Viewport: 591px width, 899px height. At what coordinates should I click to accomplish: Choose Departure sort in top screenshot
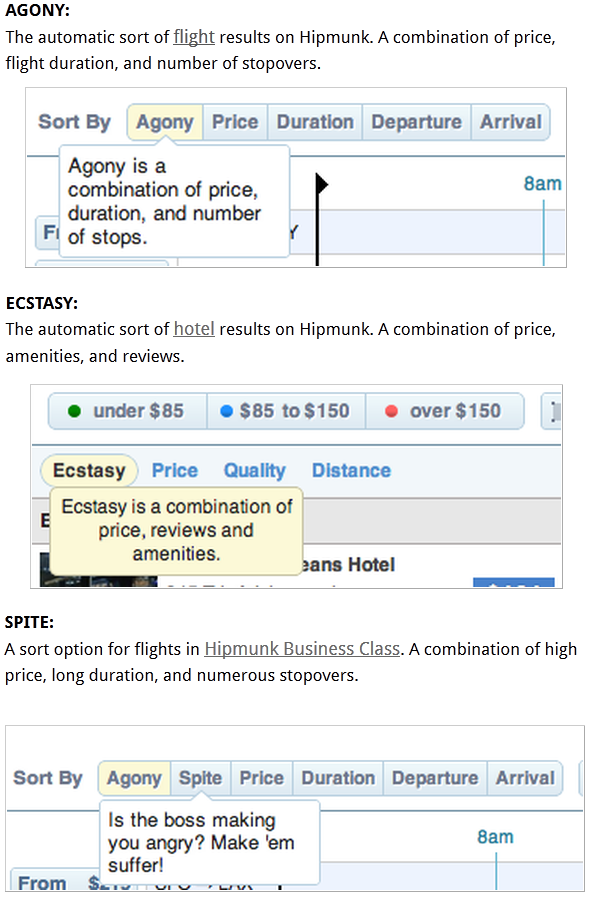click(416, 122)
